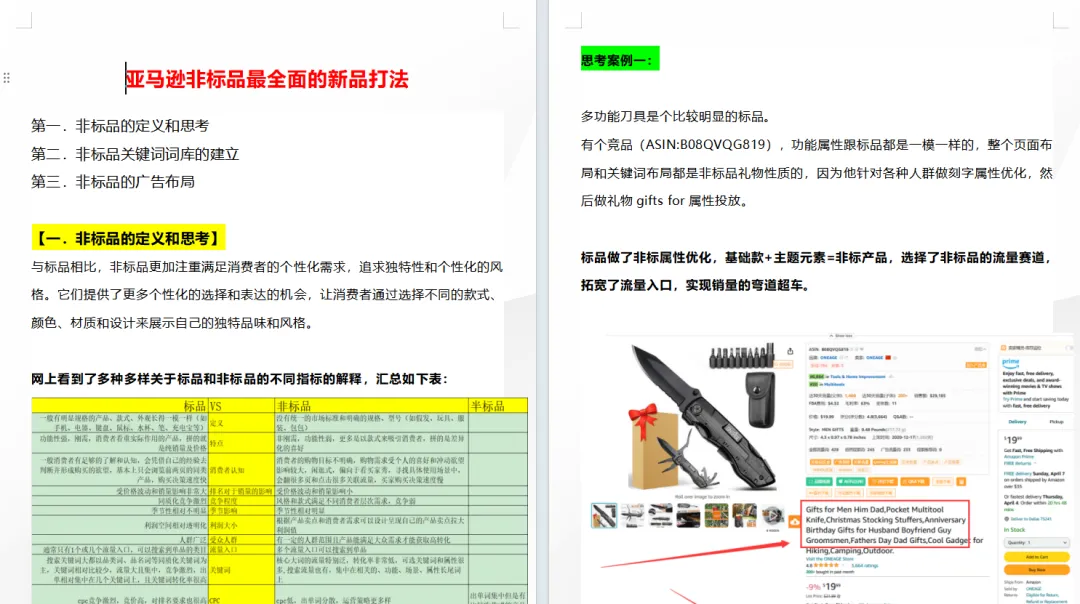The width and height of the screenshot is (1080, 604).
Task: Click the outline line '第三．非标品的广告布局'
Action: [x=113, y=182]
